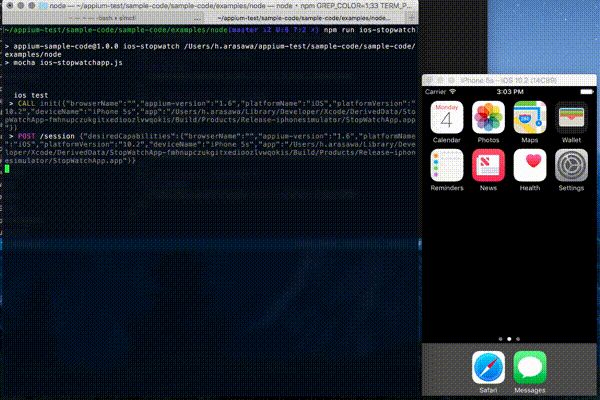
Task: Click the 'mocha ios-stopwatchapp.js' line
Action: pos(68,62)
